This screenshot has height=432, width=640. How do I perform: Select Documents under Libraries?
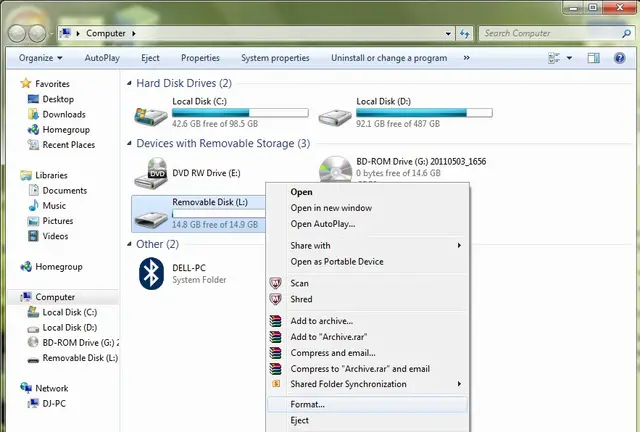tap(64, 190)
